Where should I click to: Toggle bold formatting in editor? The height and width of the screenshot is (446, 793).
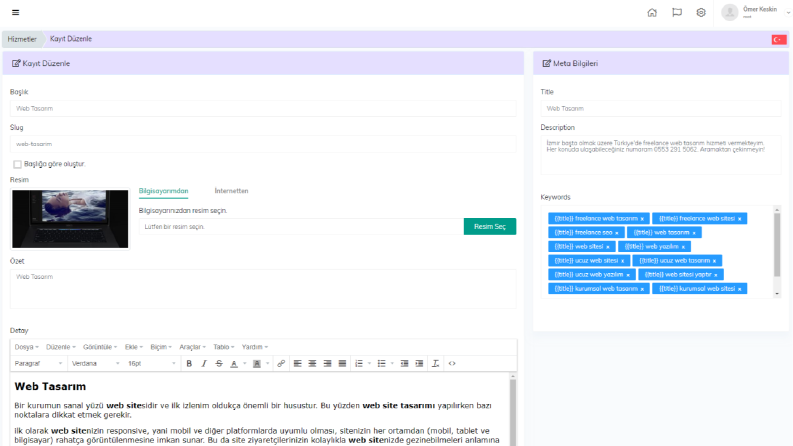point(189,364)
